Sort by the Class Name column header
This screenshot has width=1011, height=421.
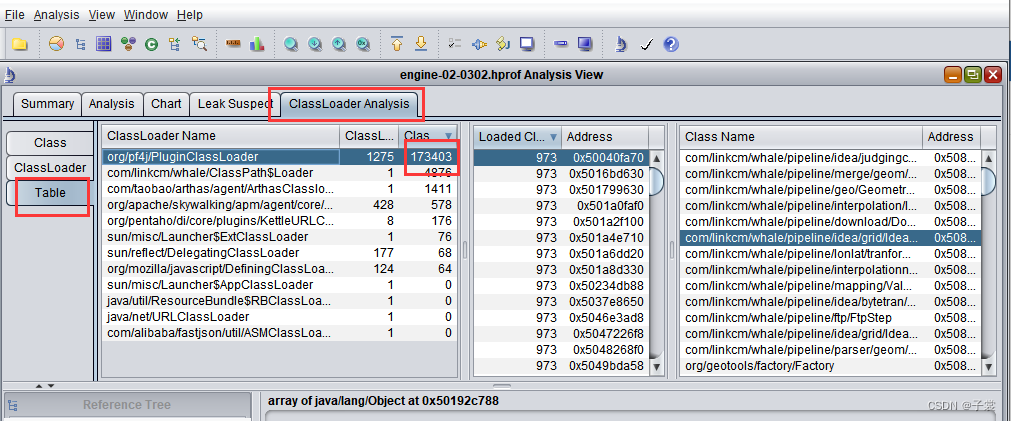click(801, 137)
